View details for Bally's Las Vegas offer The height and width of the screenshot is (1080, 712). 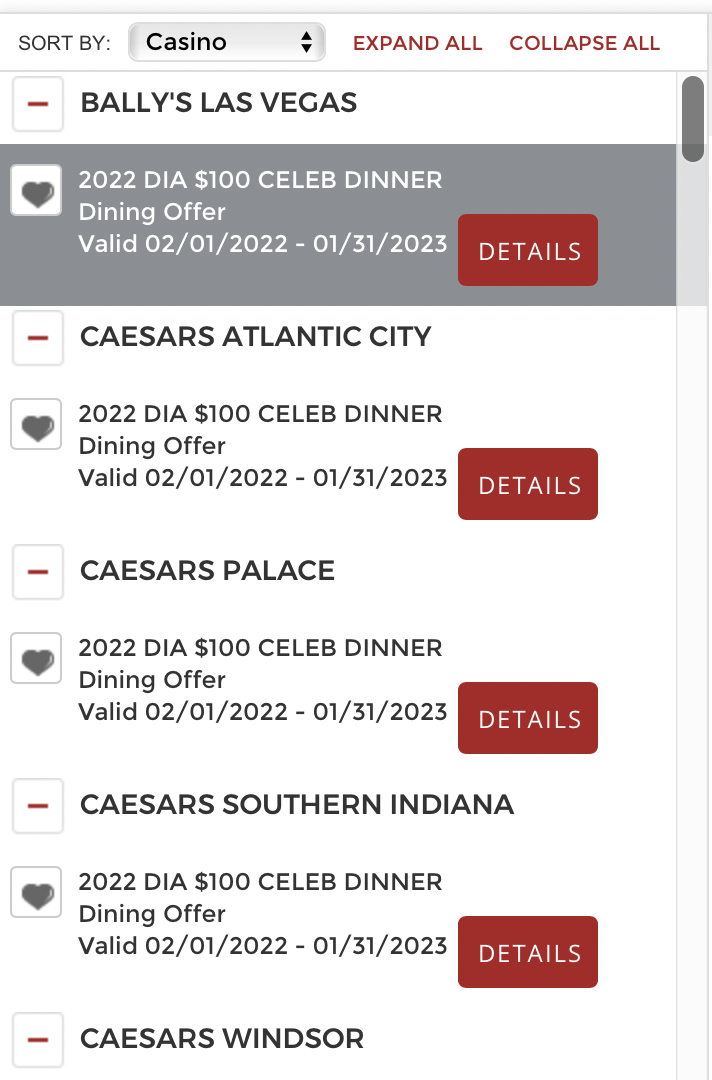point(528,250)
